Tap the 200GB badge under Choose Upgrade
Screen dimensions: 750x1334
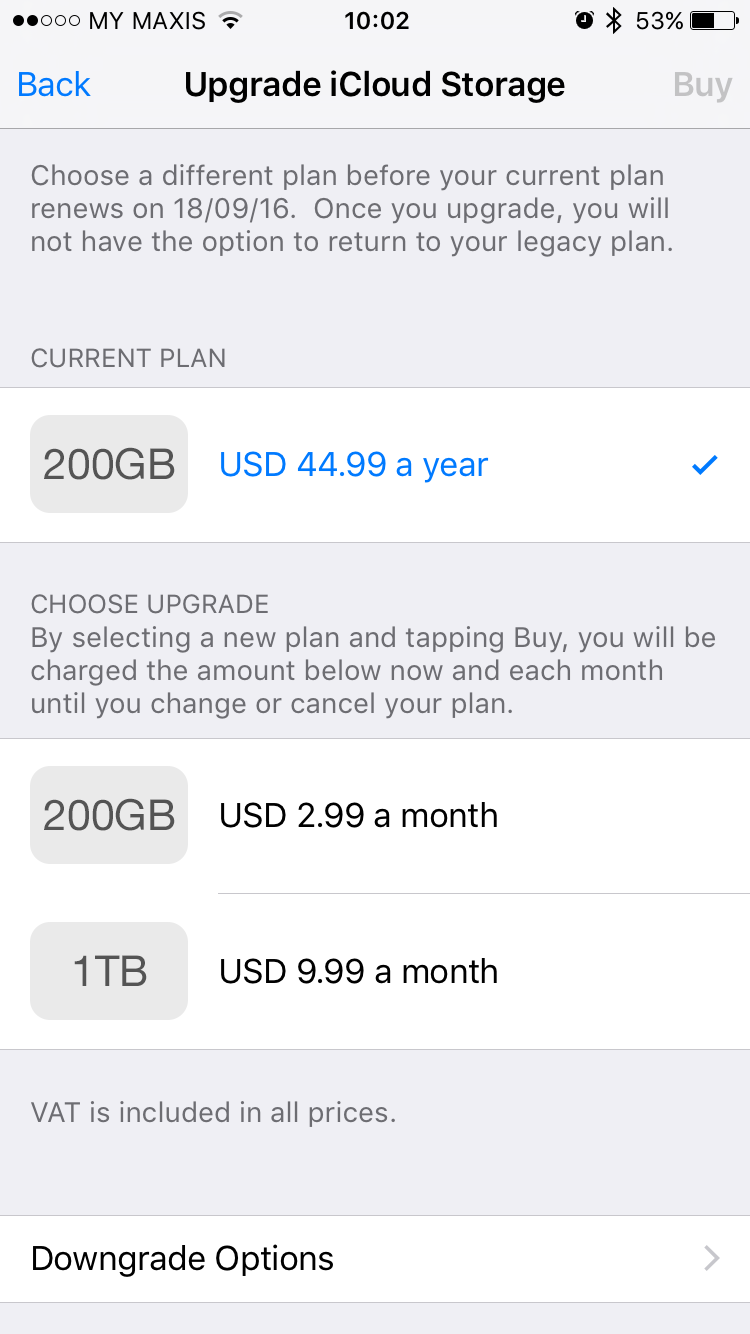pyautogui.click(x=109, y=816)
